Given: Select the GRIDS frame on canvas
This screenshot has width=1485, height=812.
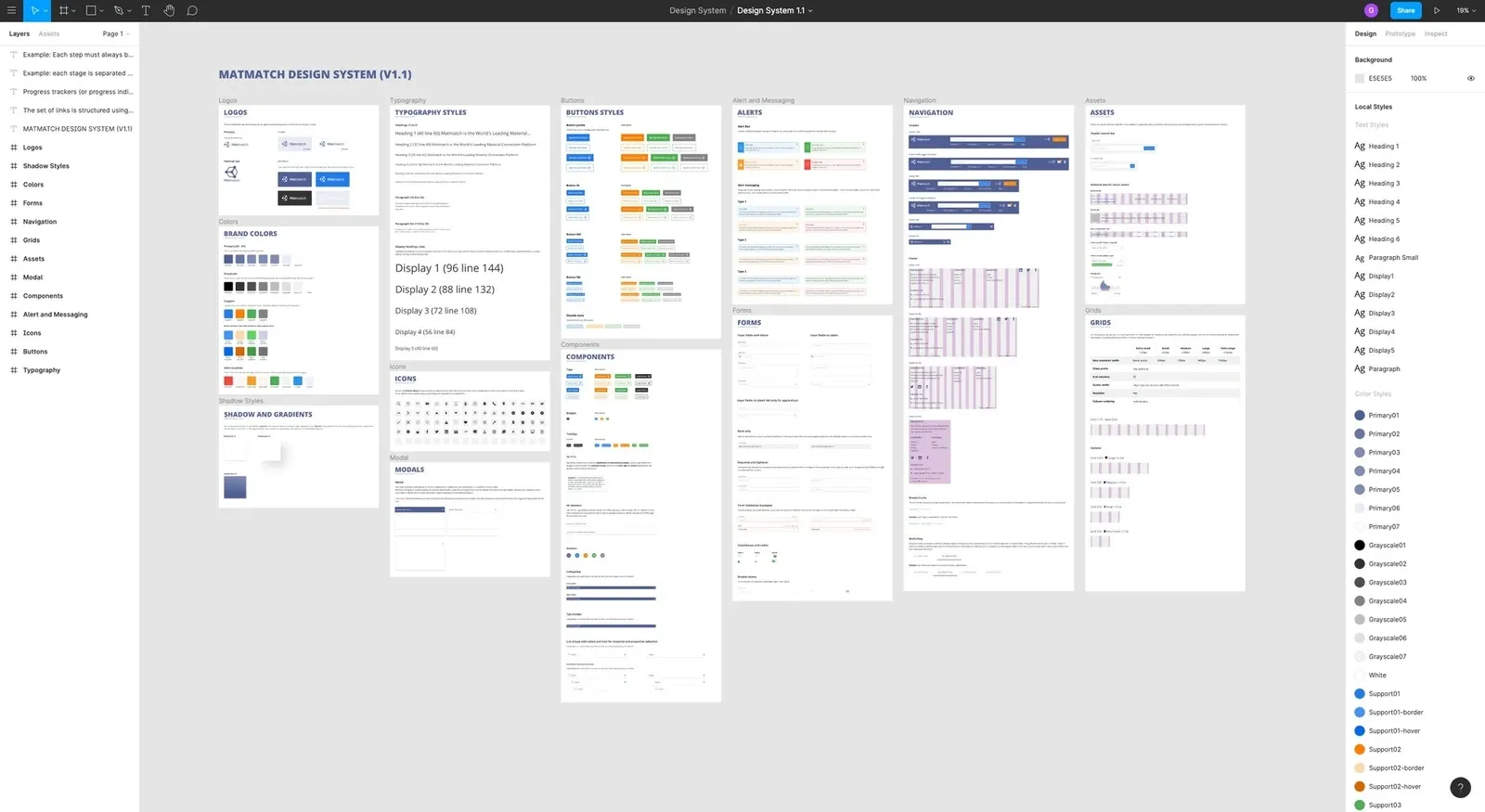Looking at the screenshot, I should click(1165, 453).
